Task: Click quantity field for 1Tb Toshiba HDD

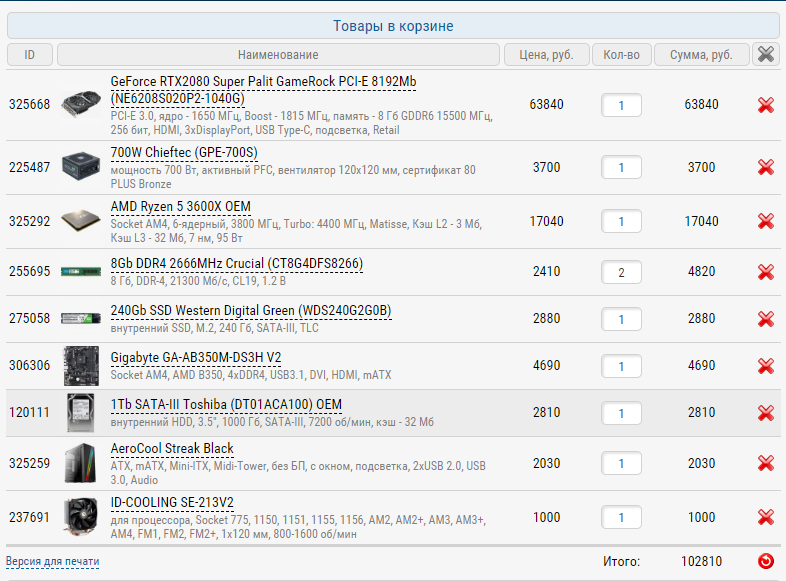Action: (x=621, y=414)
